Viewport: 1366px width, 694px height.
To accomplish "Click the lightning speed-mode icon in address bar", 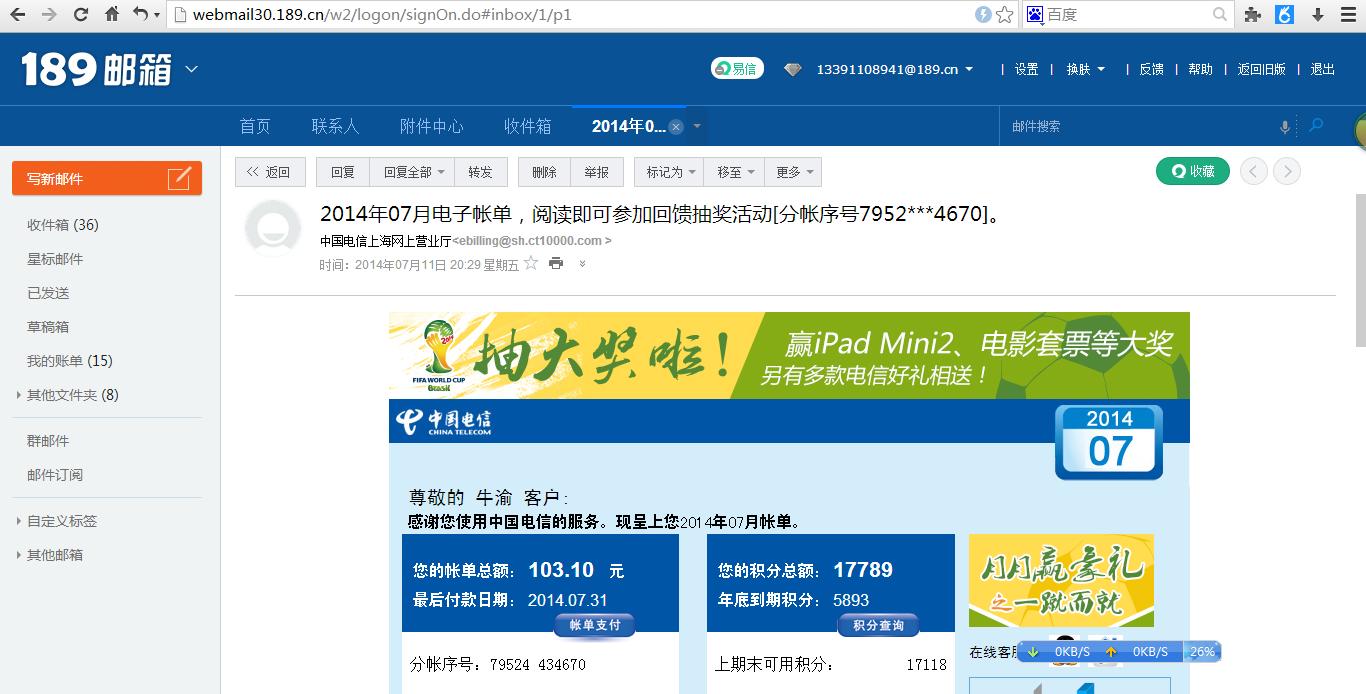I will (x=983, y=15).
